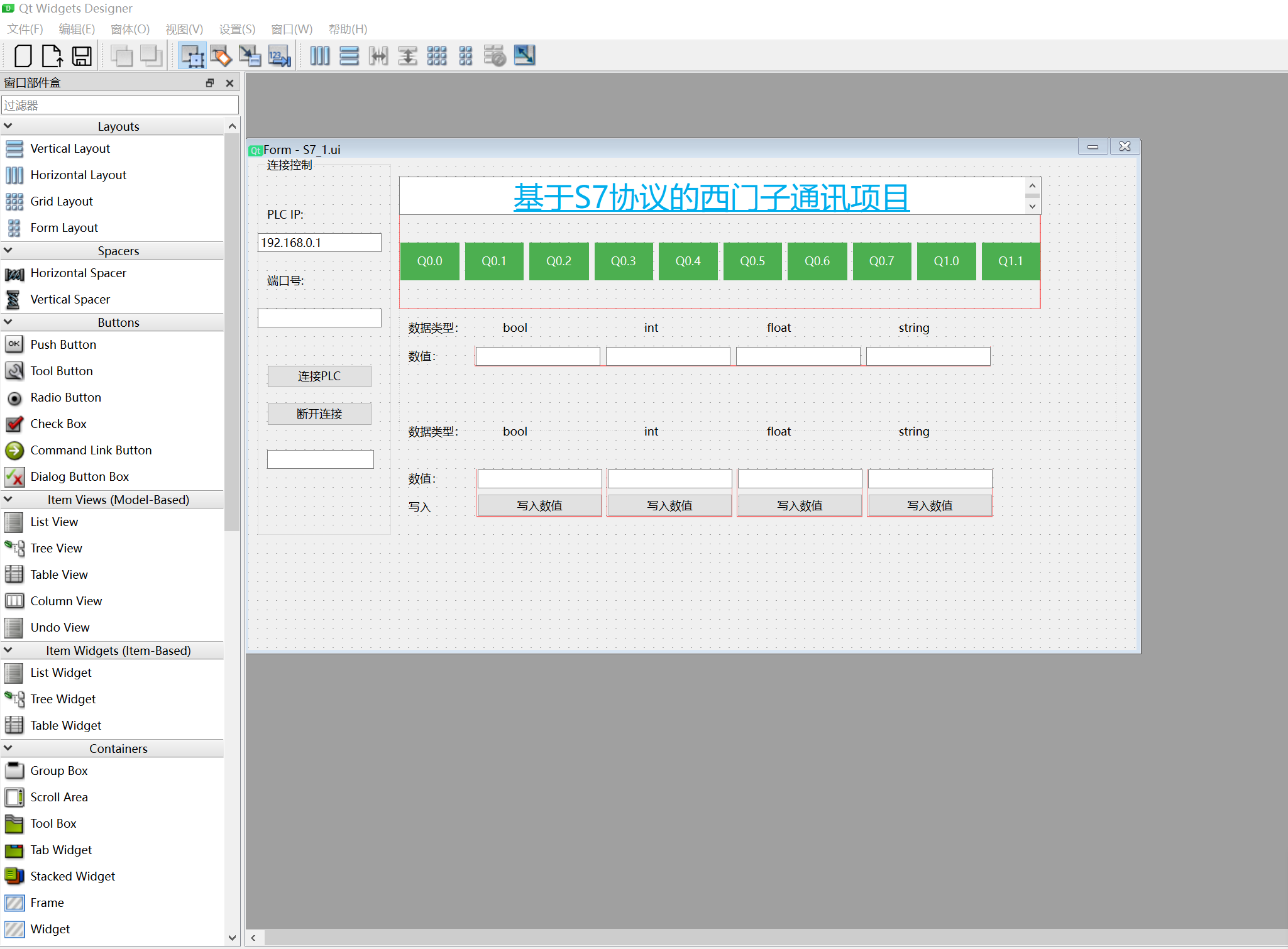Open the 窗体(O) menu
Screen dimensions: 1288x949
(x=129, y=29)
